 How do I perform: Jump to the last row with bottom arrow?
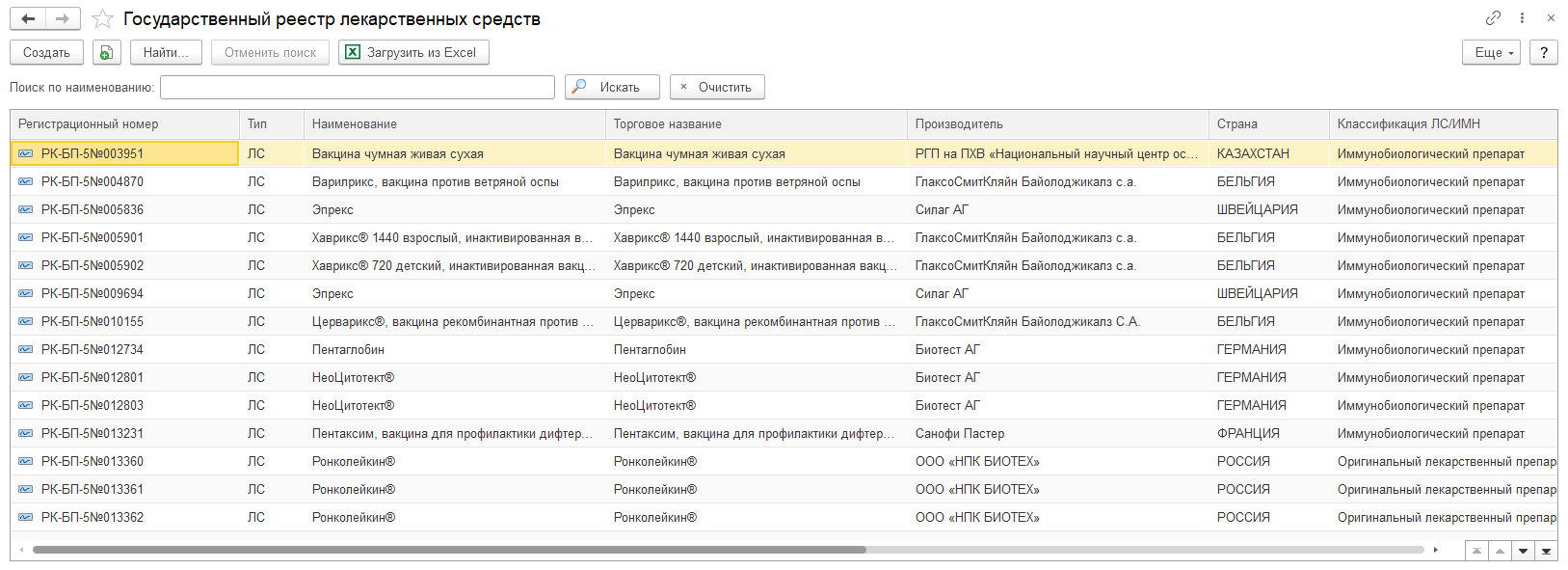pyautogui.click(x=1546, y=551)
